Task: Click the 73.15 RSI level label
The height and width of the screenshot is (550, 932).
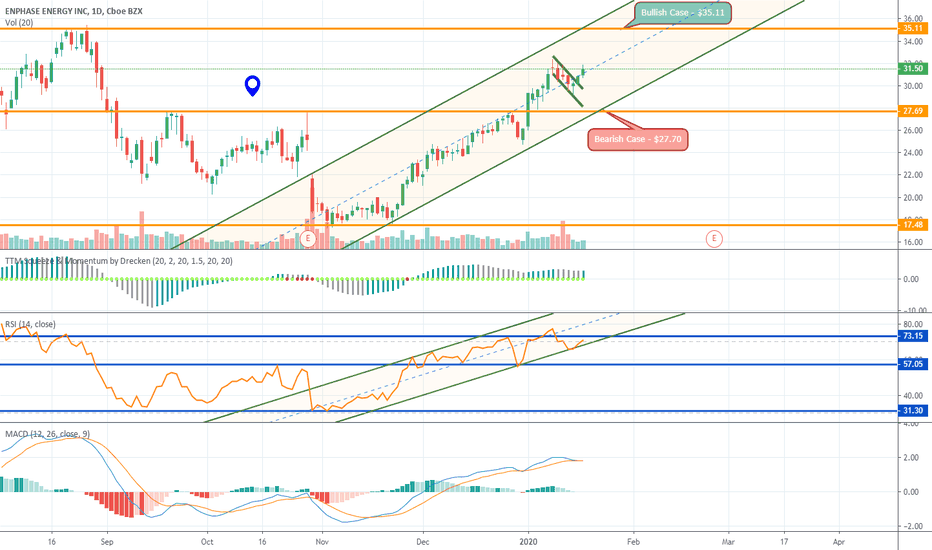Action: pos(913,336)
